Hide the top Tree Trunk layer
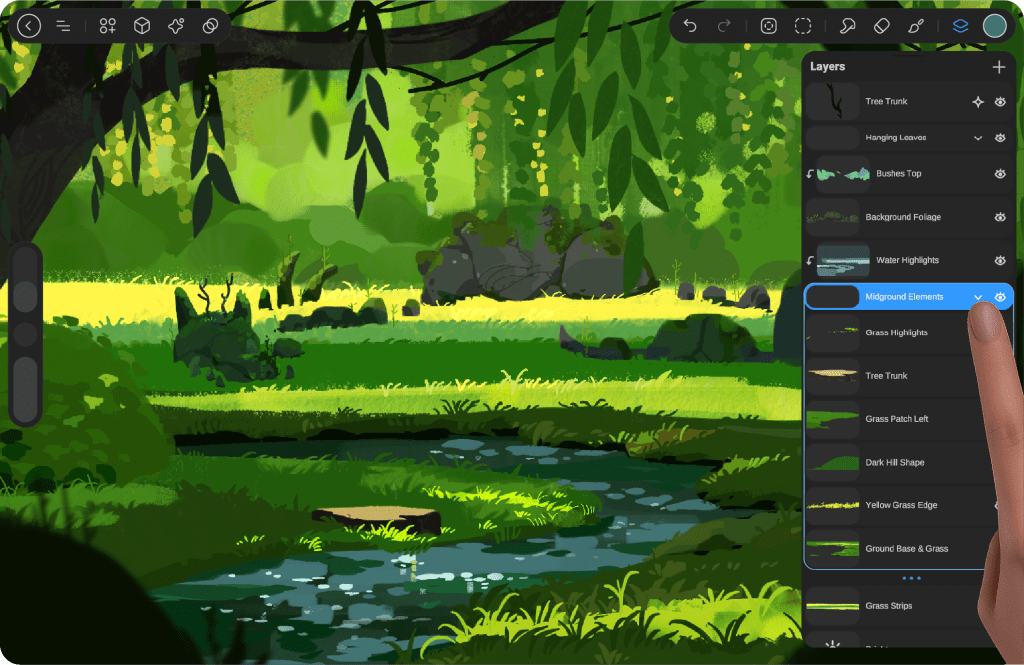 (1000, 102)
